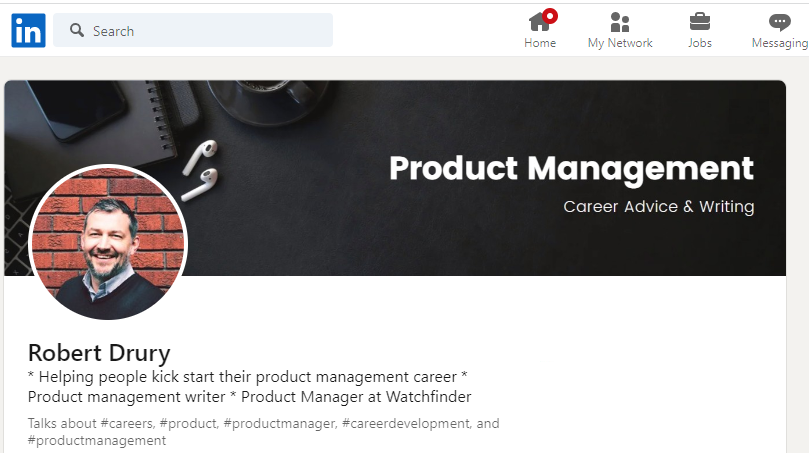The image size is (809, 453).
Task: Open My Network people icon
Action: pos(620,22)
